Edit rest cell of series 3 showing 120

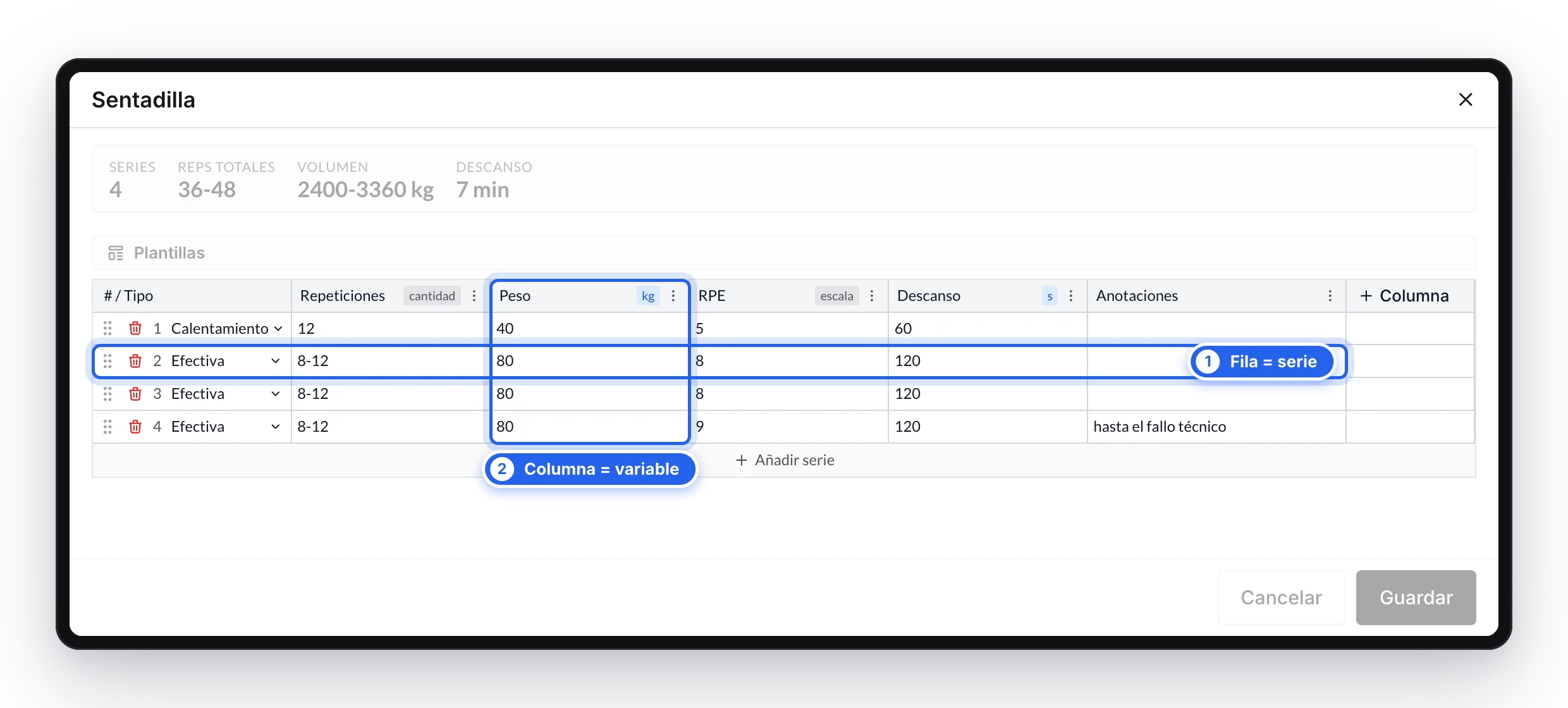coord(988,394)
